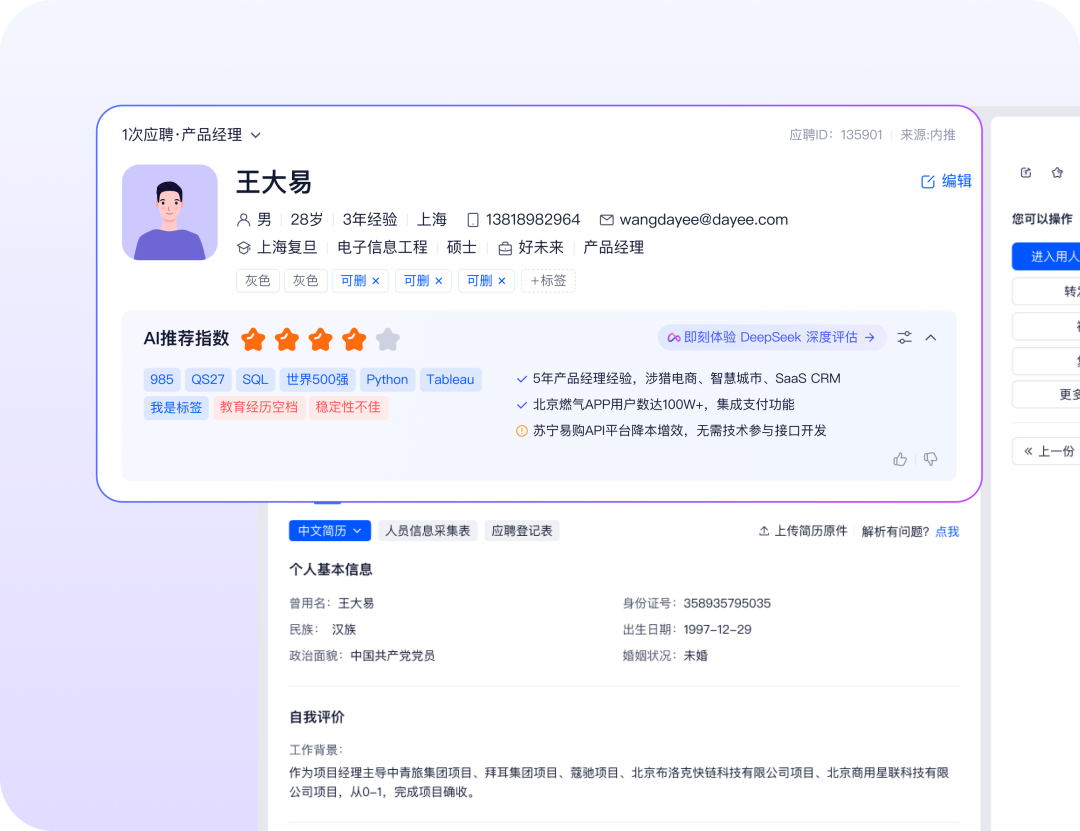This screenshot has width=1080, height=831.
Task: Click the second 灰色 tag
Action: 305,280
